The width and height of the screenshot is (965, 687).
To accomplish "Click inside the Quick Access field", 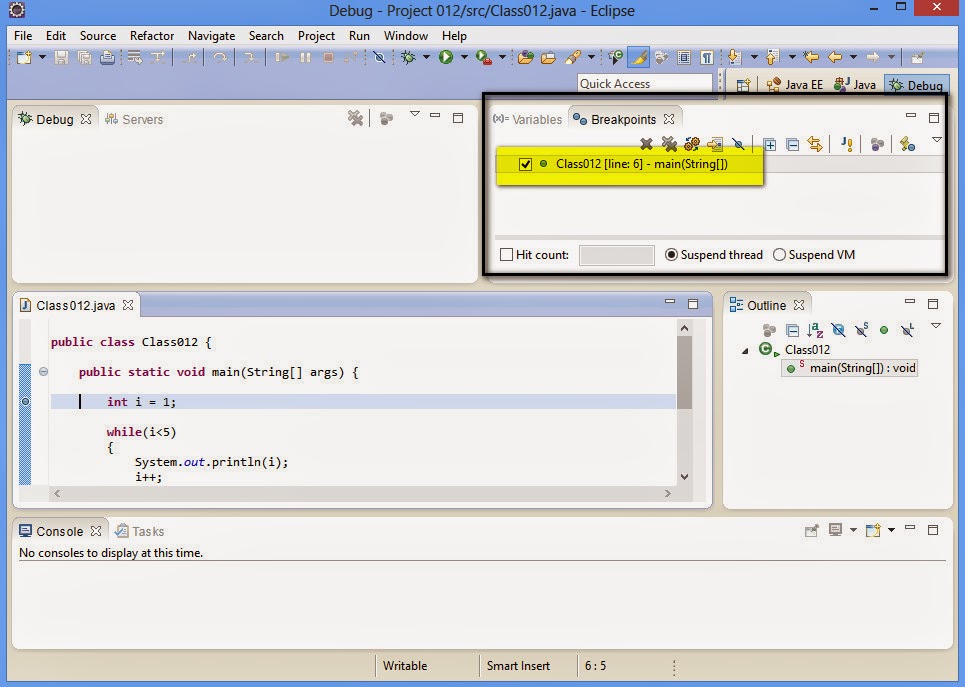I will coord(645,83).
